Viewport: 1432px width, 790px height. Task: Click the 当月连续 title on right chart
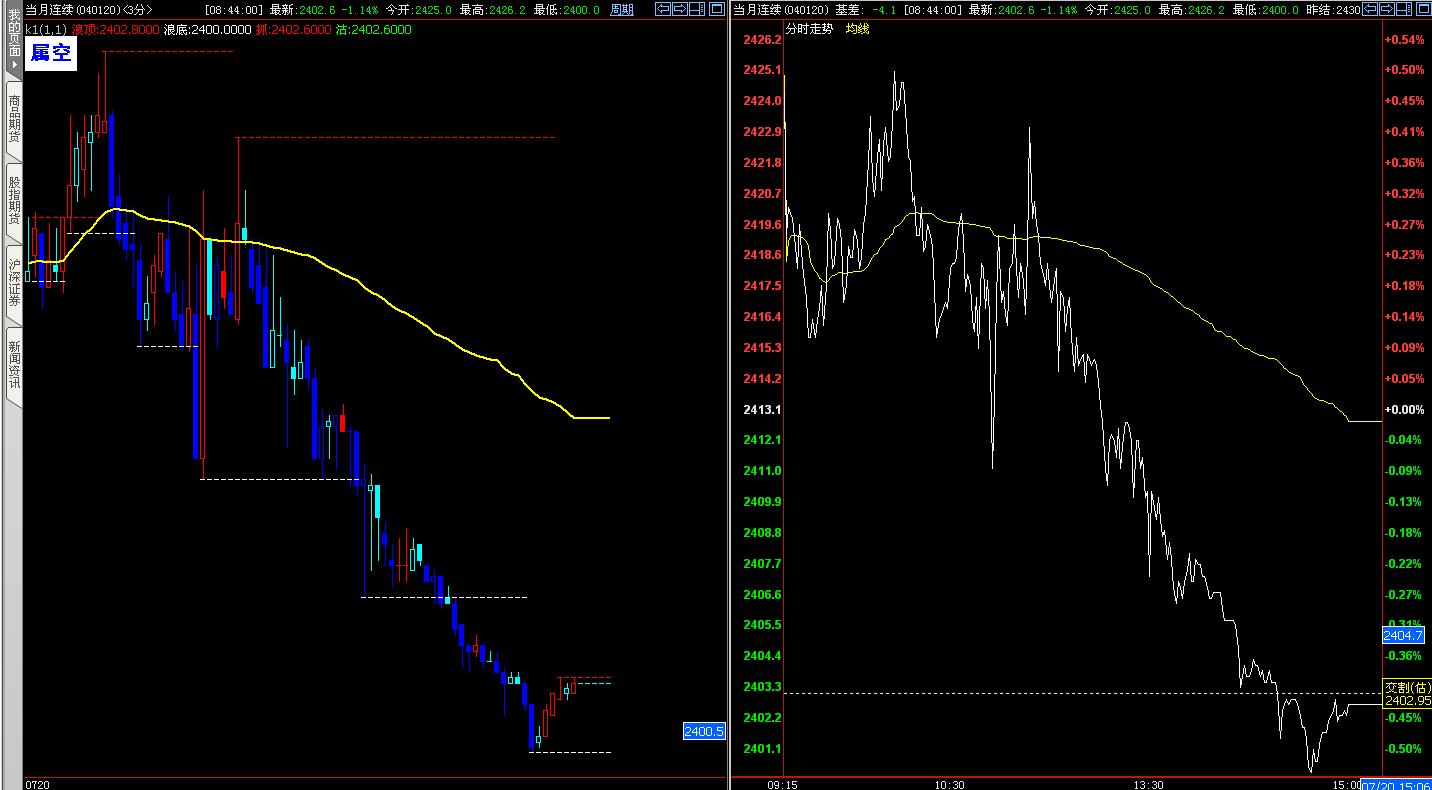click(757, 9)
